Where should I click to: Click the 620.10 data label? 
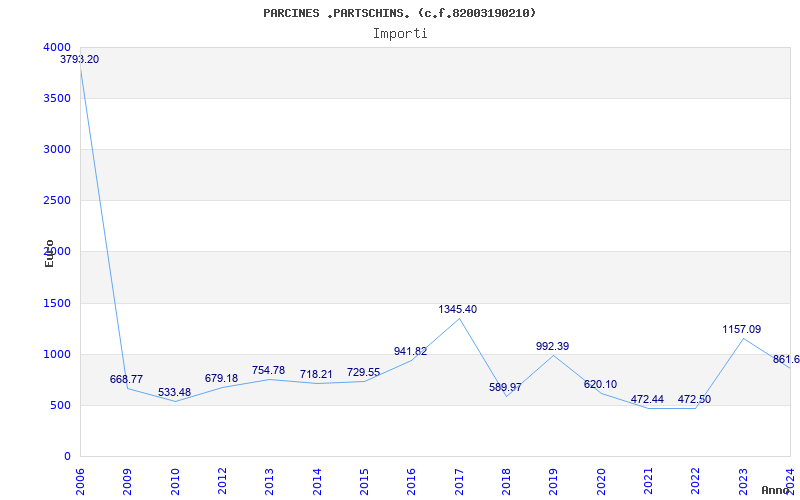600,385
